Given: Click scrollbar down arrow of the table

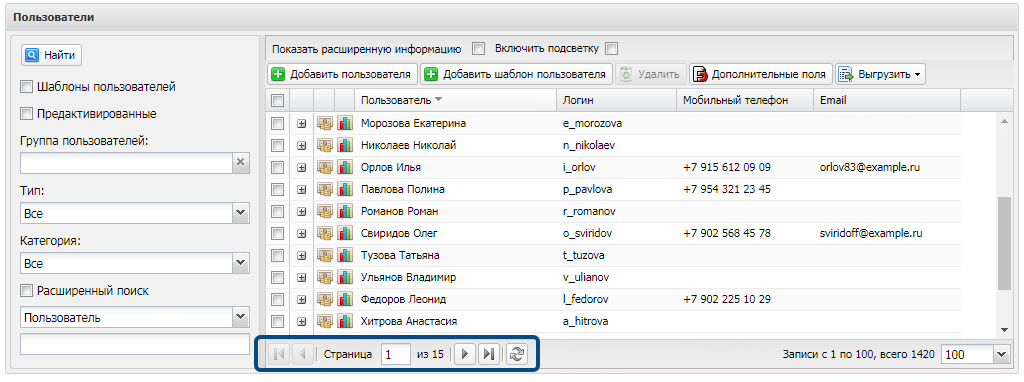Looking at the screenshot, I should (x=1004, y=330).
